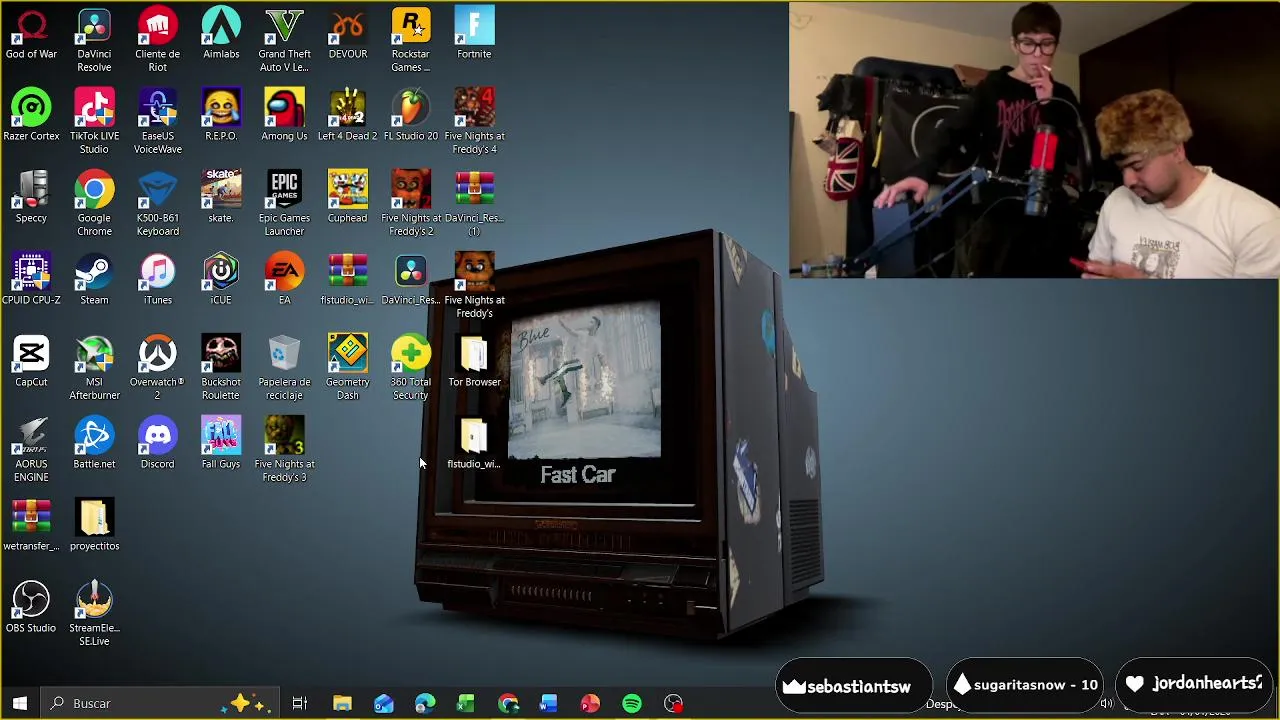Open the Papelera de reciclaje bin
The width and height of the screenshot is (1280, 720).
click(284, 368)
